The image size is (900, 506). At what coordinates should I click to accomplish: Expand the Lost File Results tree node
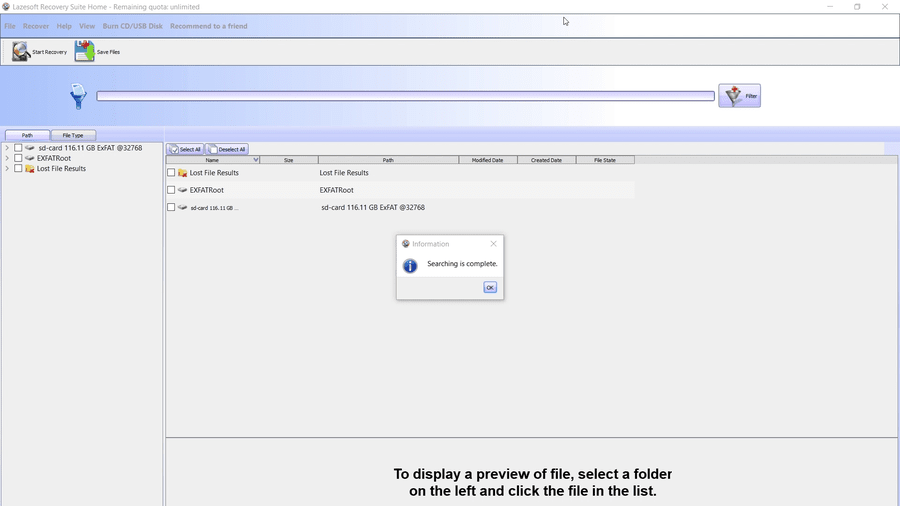pyautogui.click(x=7, y=169)
